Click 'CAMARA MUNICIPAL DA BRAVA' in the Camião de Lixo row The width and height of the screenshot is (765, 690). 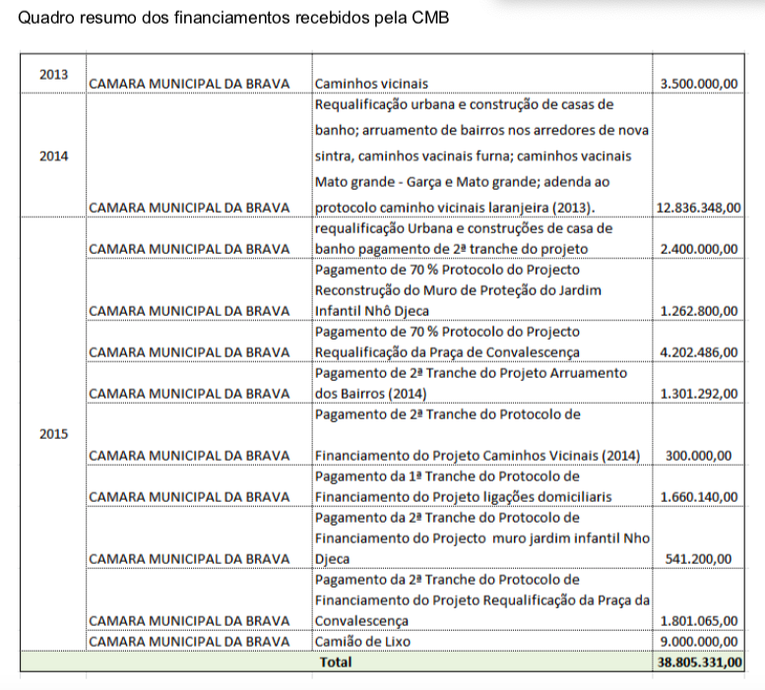pyautogui.click(x=189, y=642)
